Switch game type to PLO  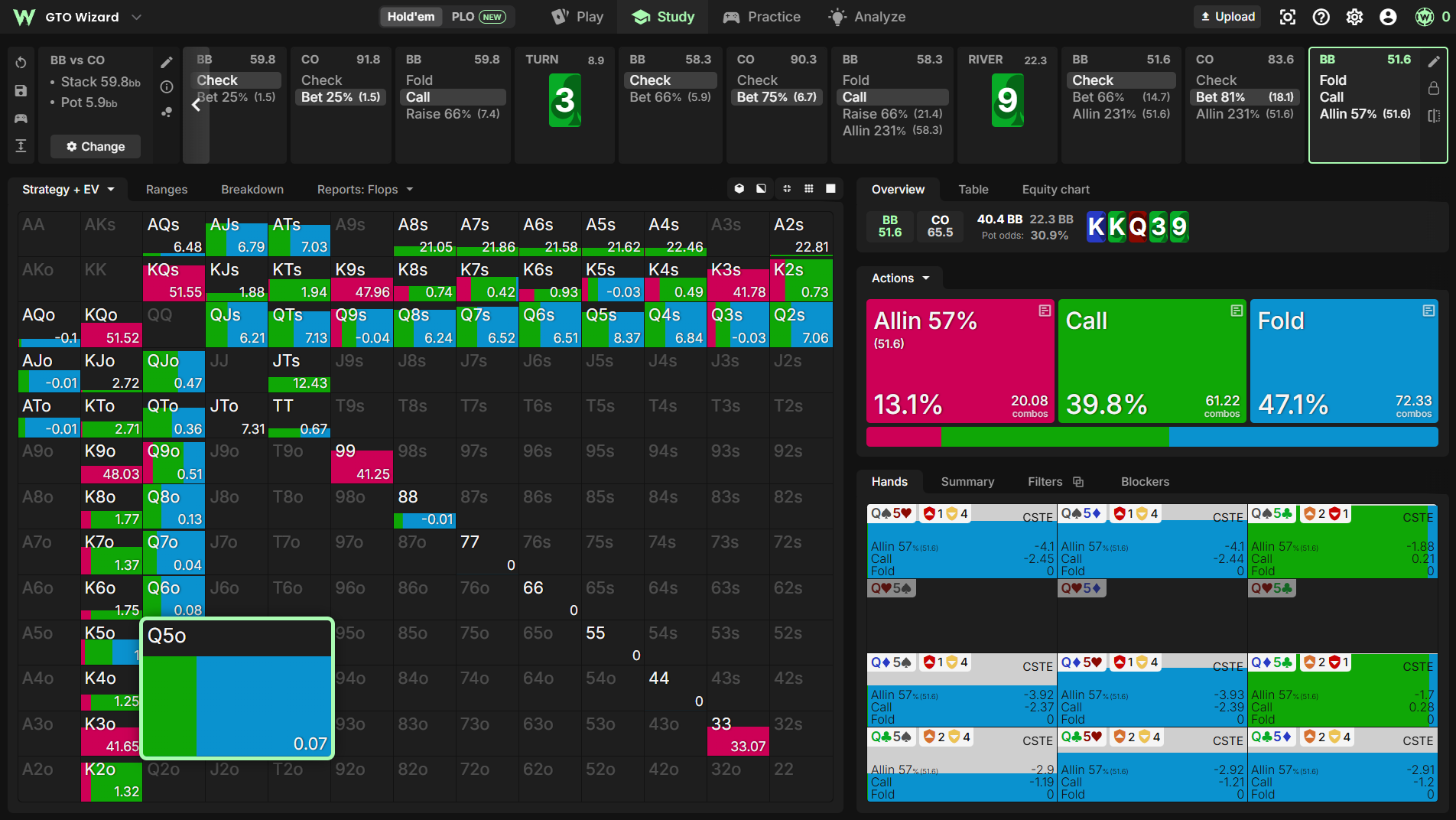click(479, 17)
